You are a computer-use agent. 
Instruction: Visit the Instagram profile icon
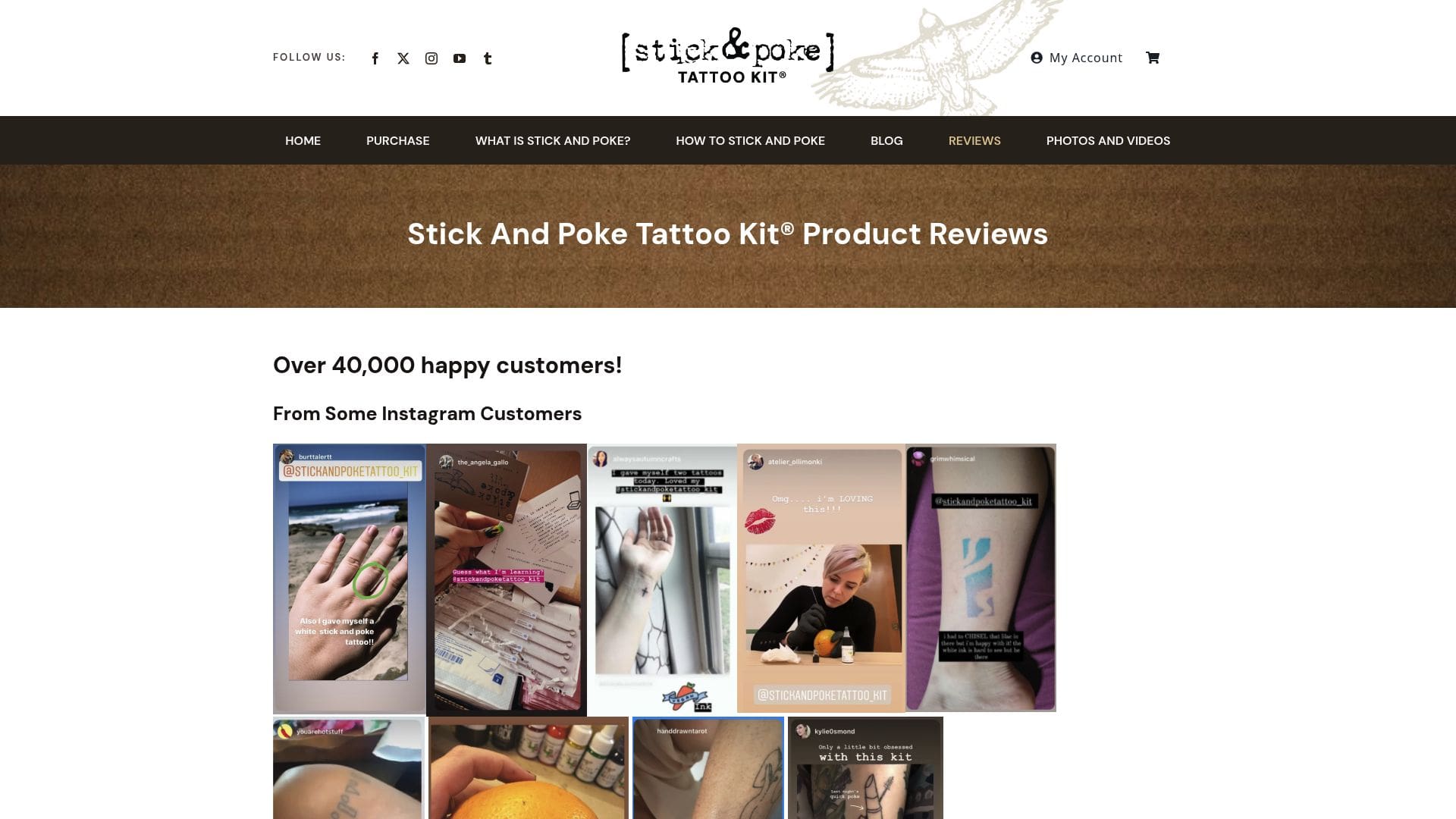coord(431,58)
